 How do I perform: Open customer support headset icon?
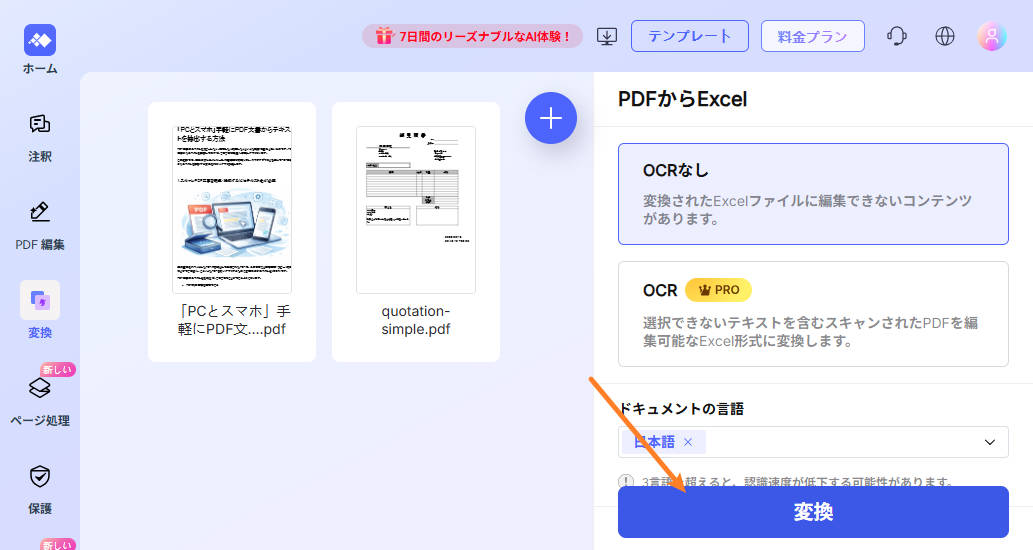click(x=897, y=36)
